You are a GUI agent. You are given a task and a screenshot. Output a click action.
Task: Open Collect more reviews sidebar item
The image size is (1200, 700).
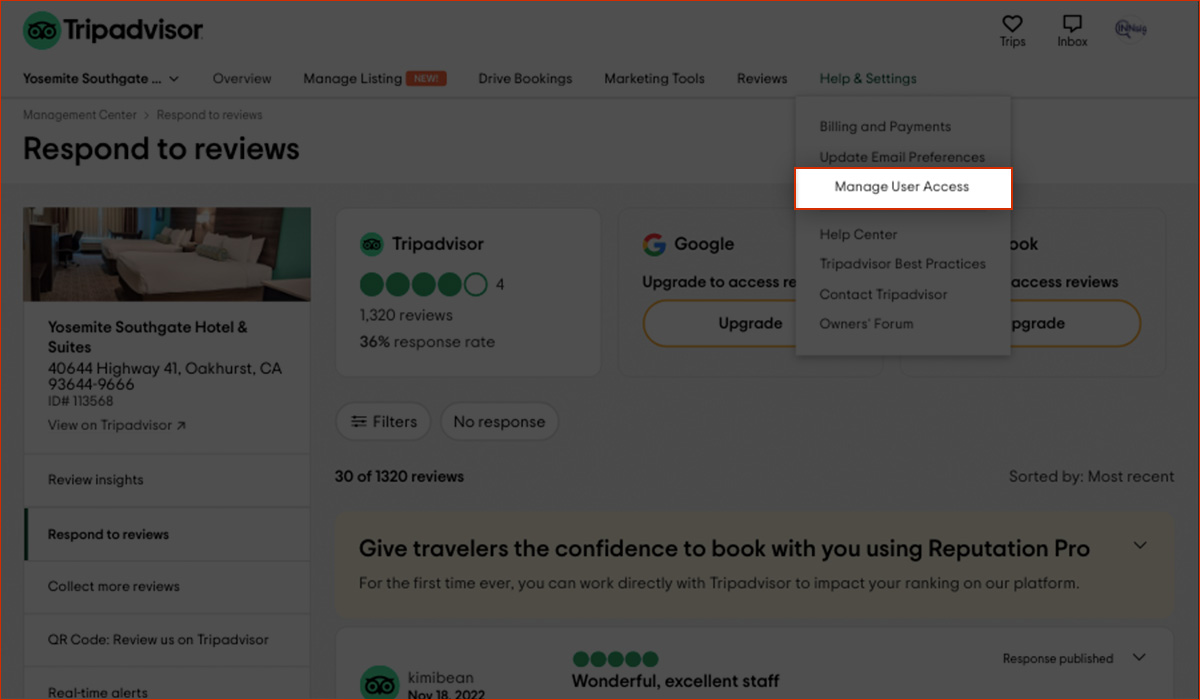coord(167,587)
